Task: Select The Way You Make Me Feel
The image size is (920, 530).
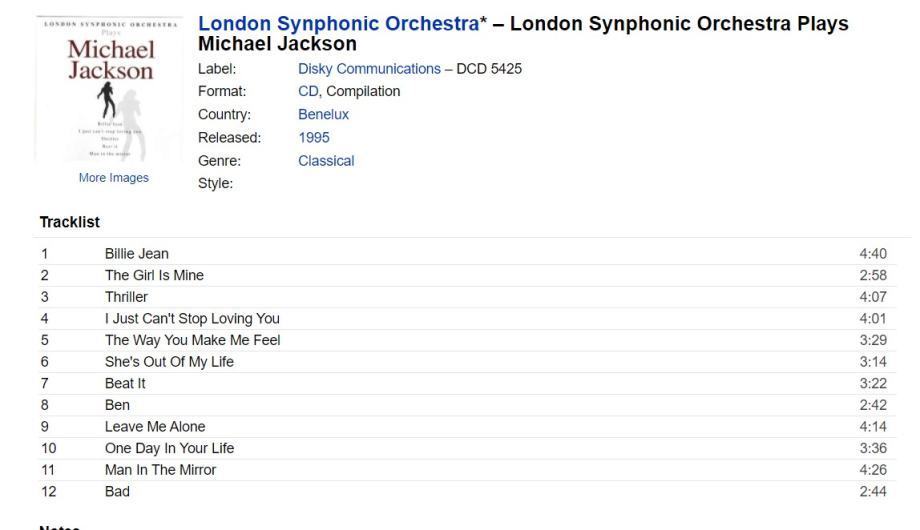Action: coord(192,340)
